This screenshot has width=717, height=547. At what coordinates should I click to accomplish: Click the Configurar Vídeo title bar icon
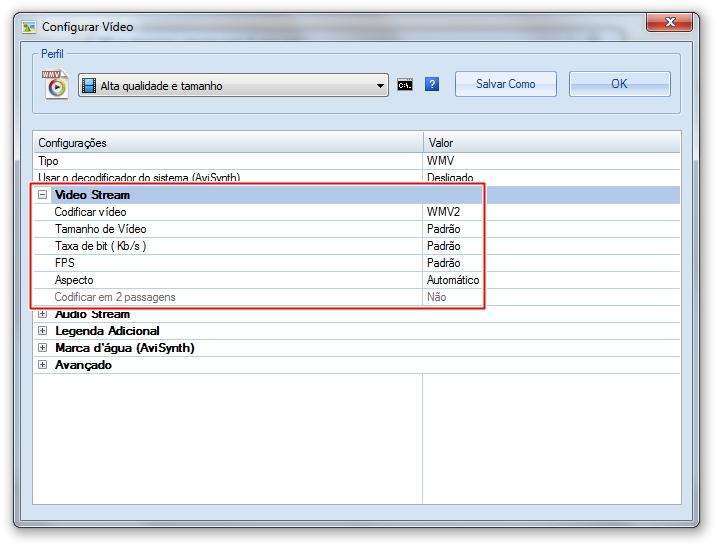(x=29, y=27)
